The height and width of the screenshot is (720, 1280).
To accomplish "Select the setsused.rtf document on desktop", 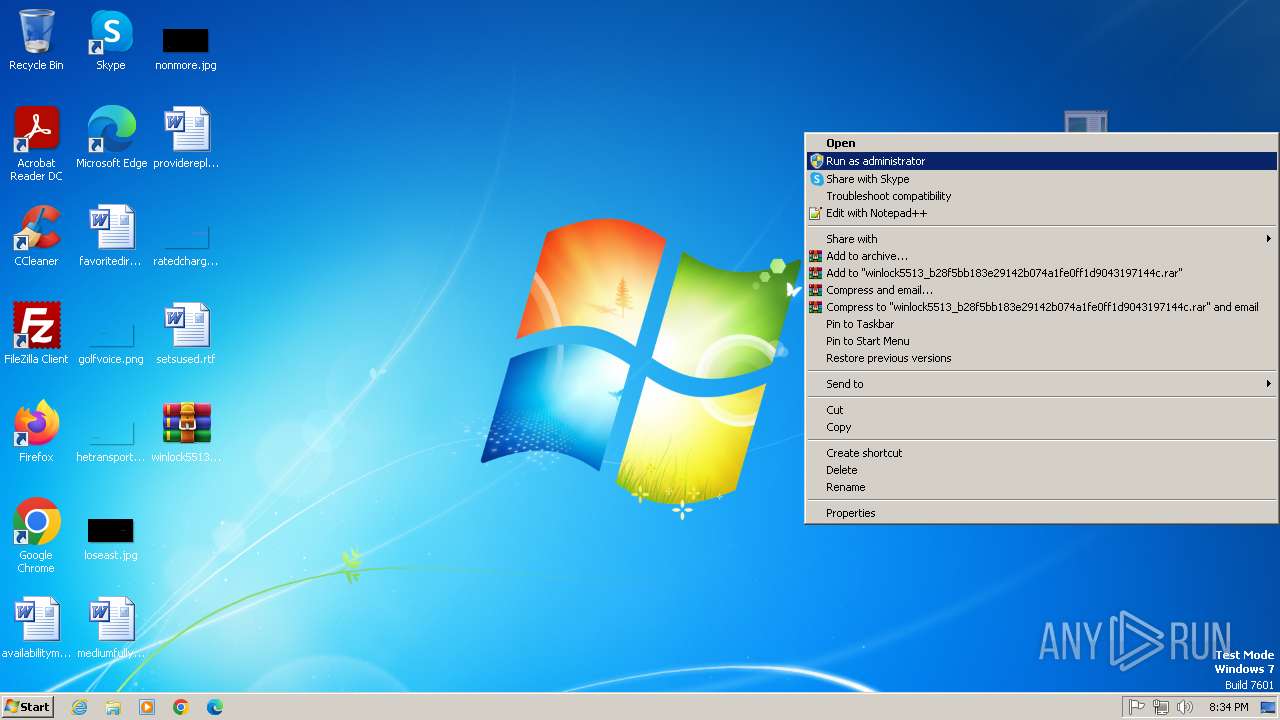I will click(x=186, y=333).
